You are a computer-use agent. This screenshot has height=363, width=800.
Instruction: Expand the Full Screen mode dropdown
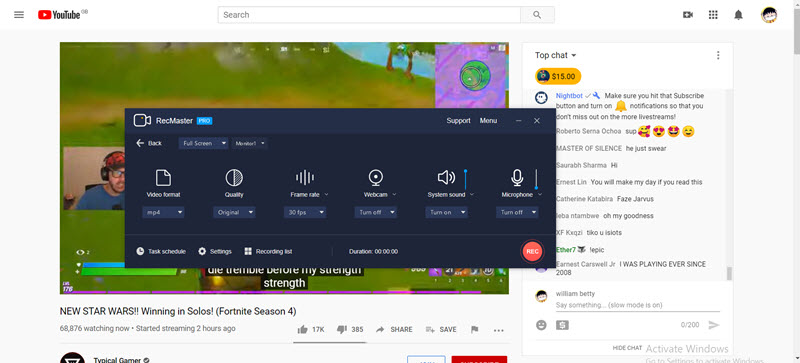204,143
